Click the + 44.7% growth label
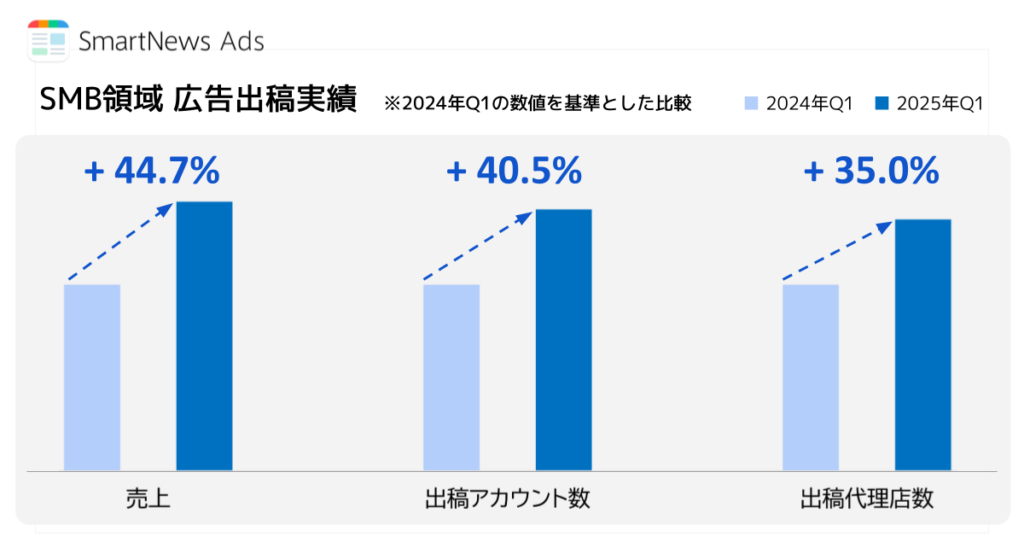The width and height of the screenshot is (1024, 536). 152,171
